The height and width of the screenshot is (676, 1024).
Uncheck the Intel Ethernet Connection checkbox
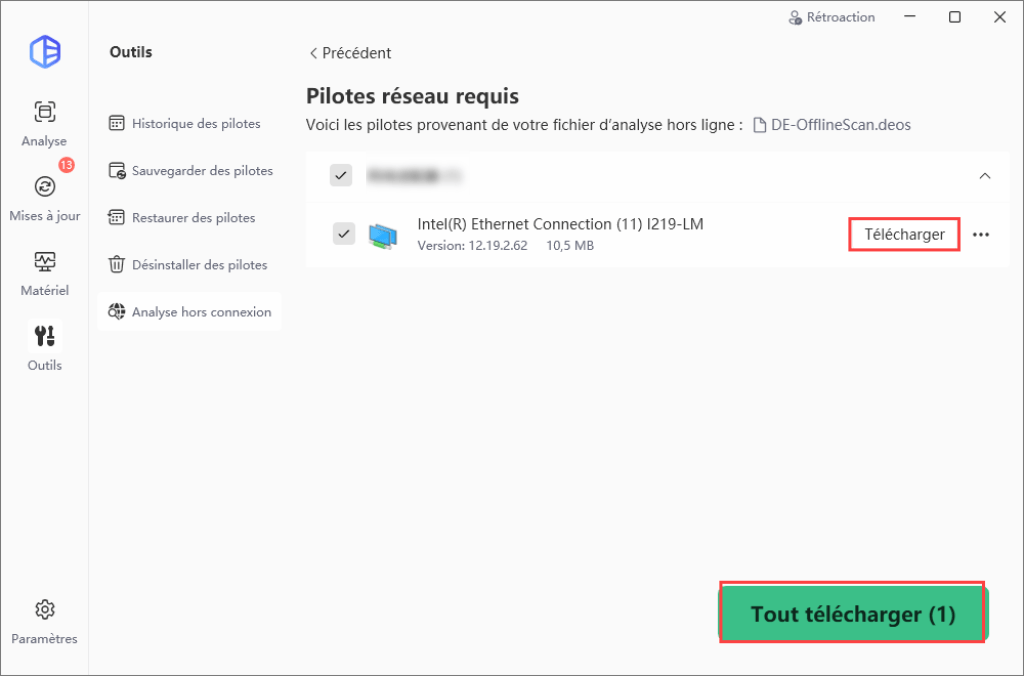344,233
